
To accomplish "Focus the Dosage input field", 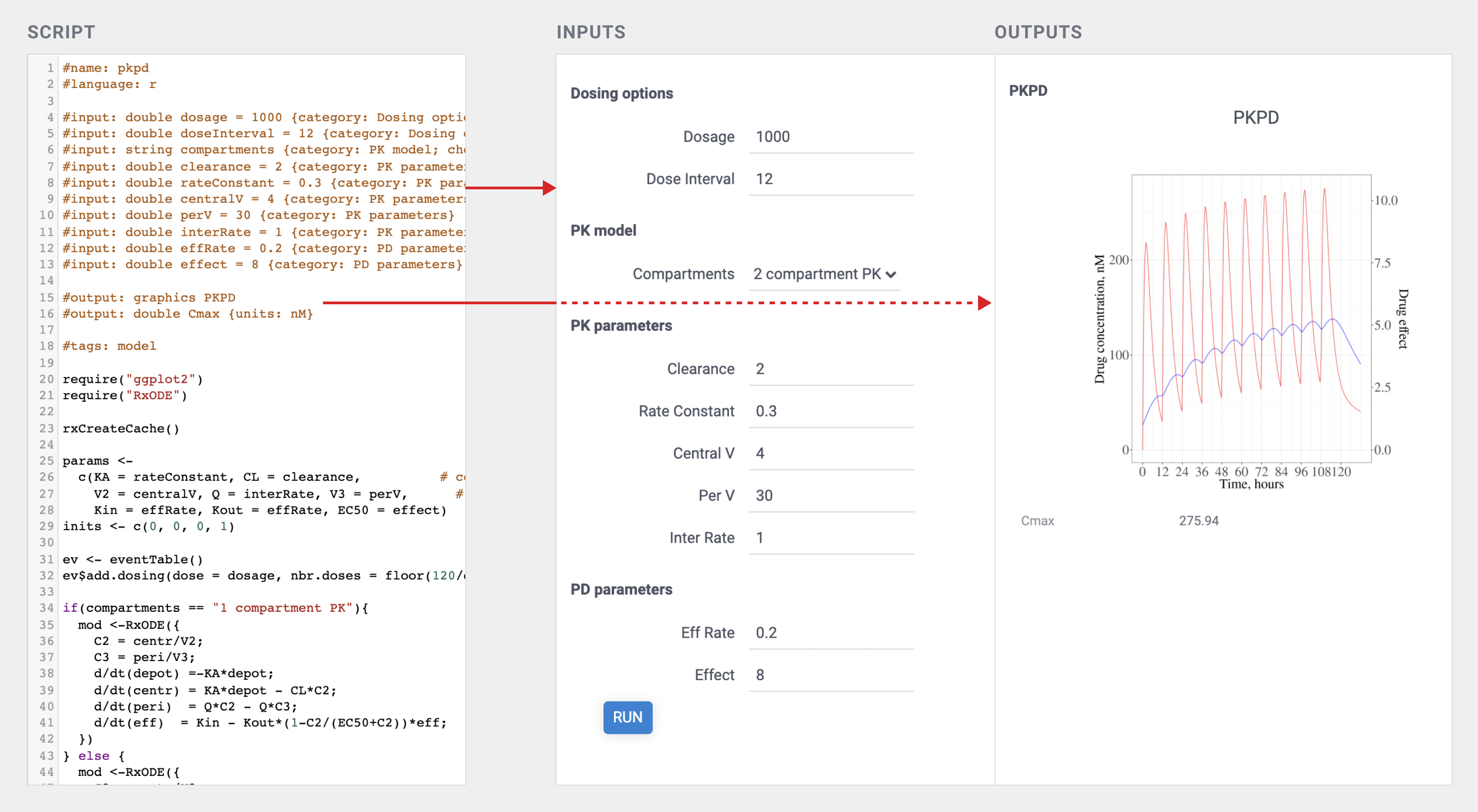I will pos(830,136).
